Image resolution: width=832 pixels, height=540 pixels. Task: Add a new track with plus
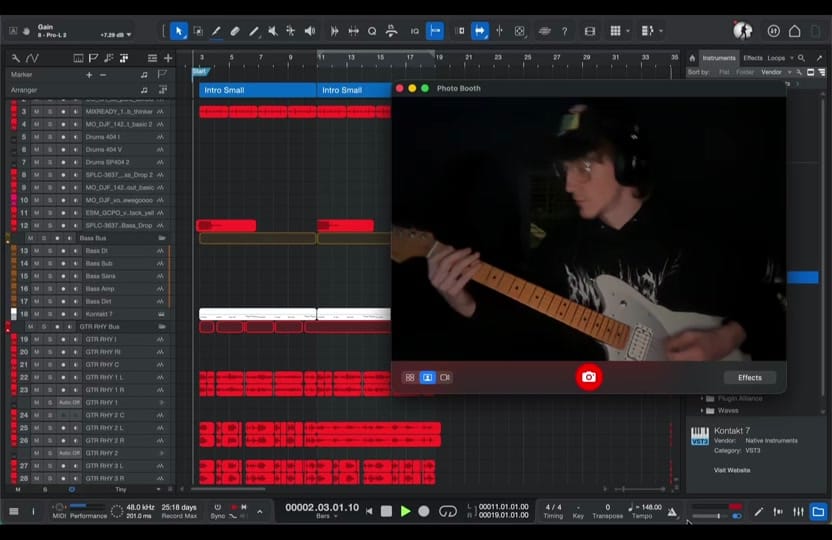[x=168, y=58]
